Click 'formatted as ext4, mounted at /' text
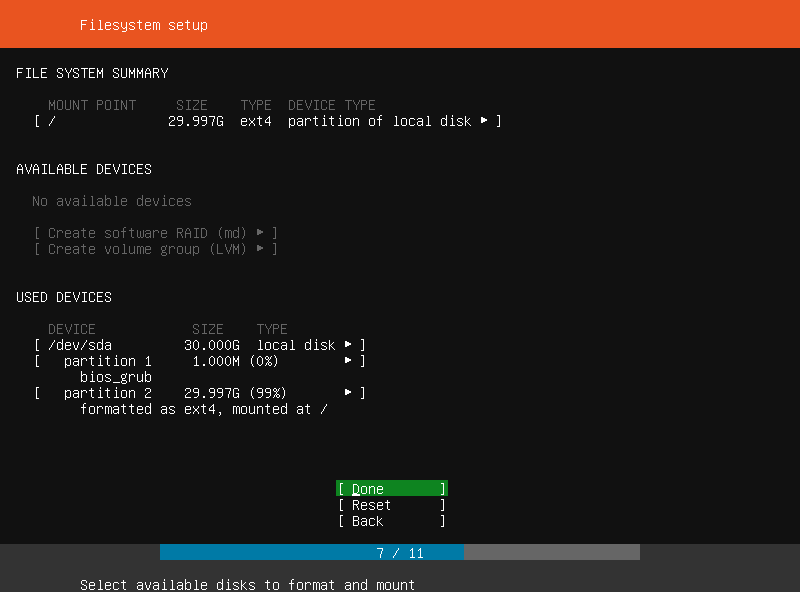800x592 pixels. [x=204, y=409]
